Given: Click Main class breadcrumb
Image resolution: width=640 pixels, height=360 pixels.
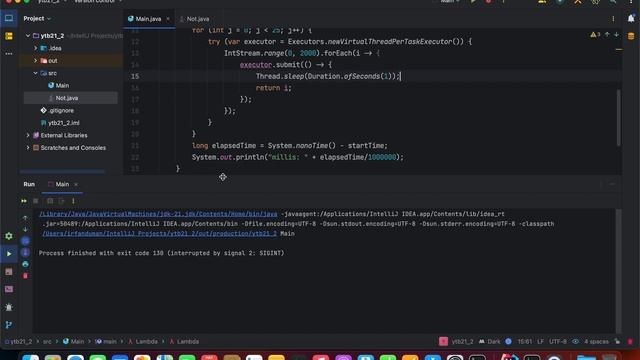Looking at the screenshot, I should point(73,342).
